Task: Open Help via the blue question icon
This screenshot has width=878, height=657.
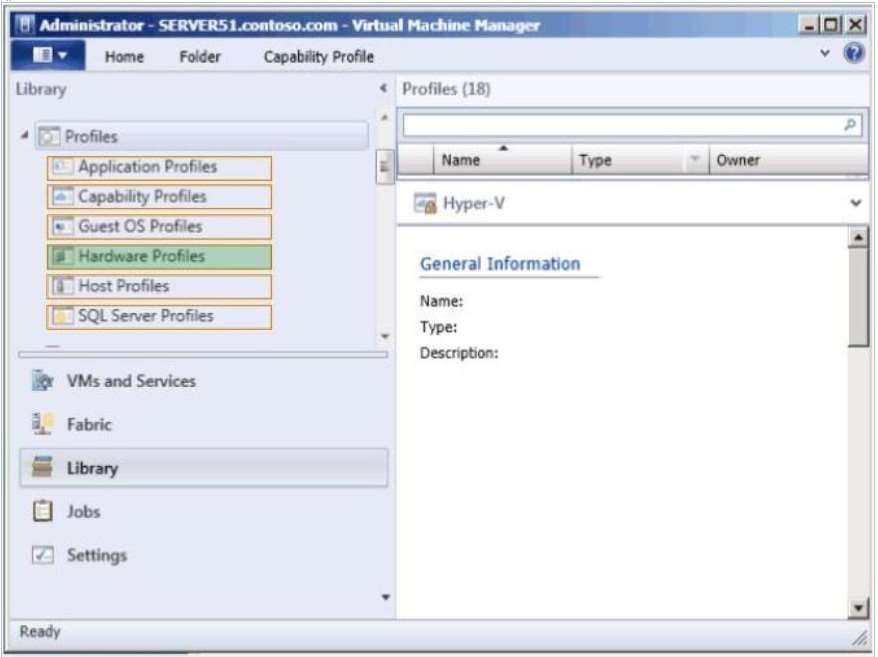Action: (853, 53)
